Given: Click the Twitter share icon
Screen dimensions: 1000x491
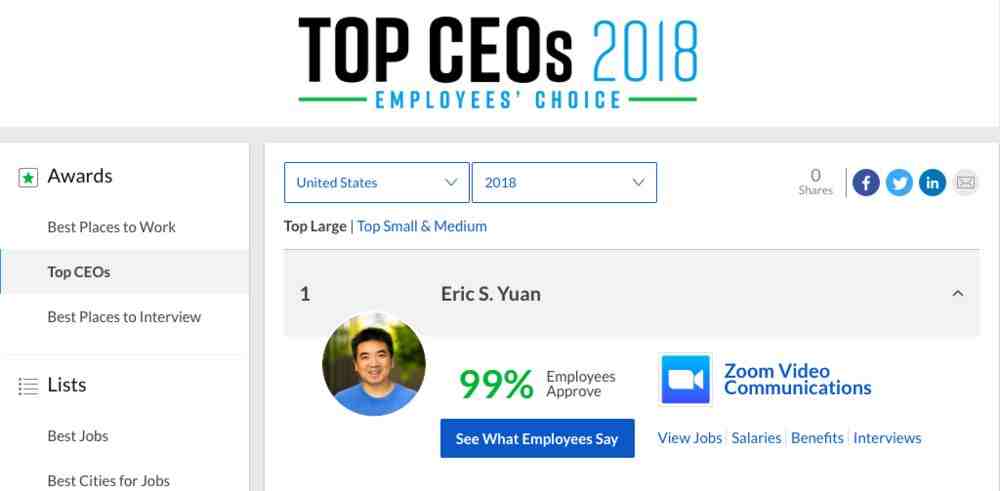Looking at the screenshot, I should (x=899, y=183).
